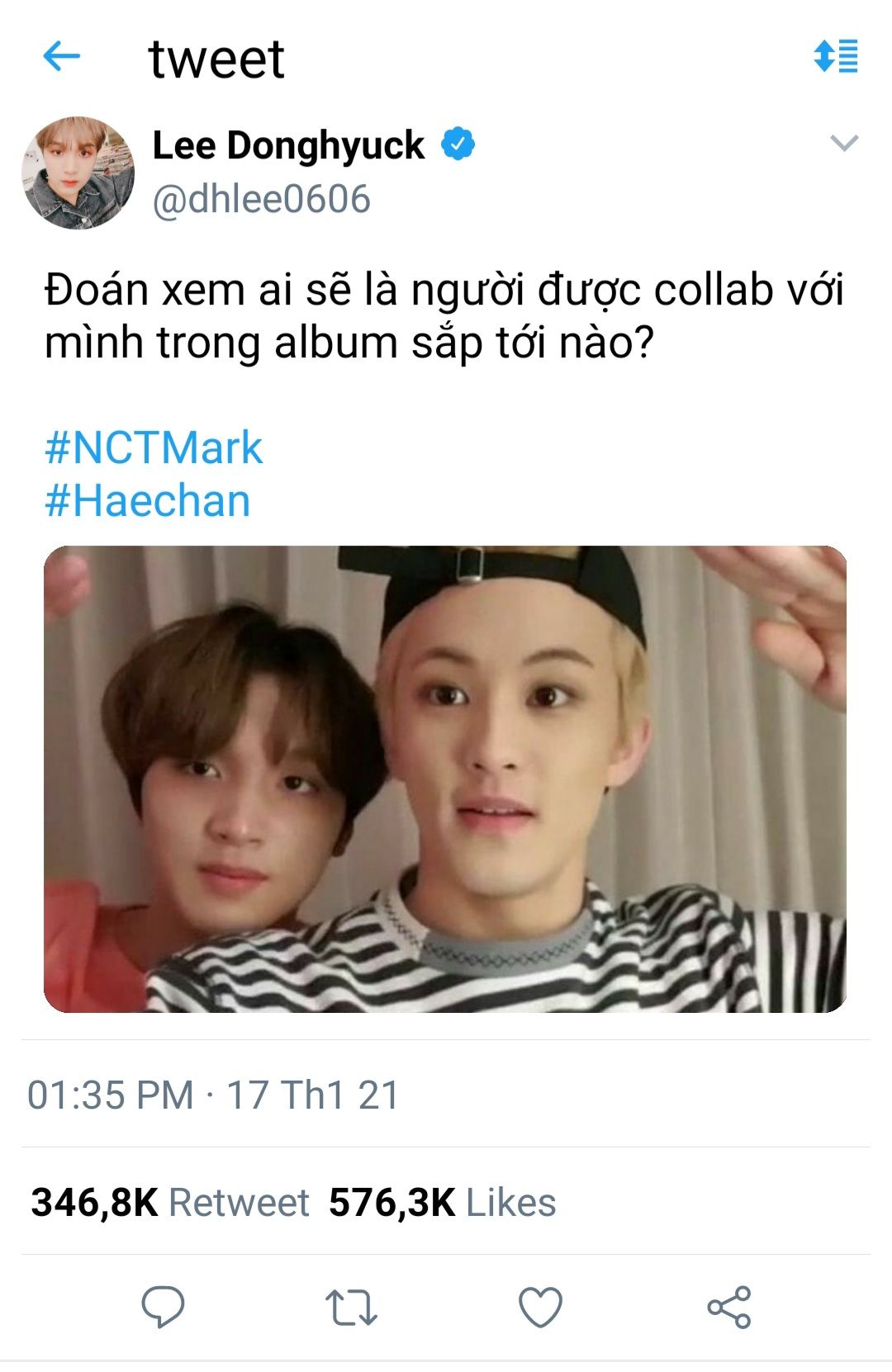View the 346,8K Retweet list
This screenshot has width=892, height=1372.
click(x=170, y=1202)
